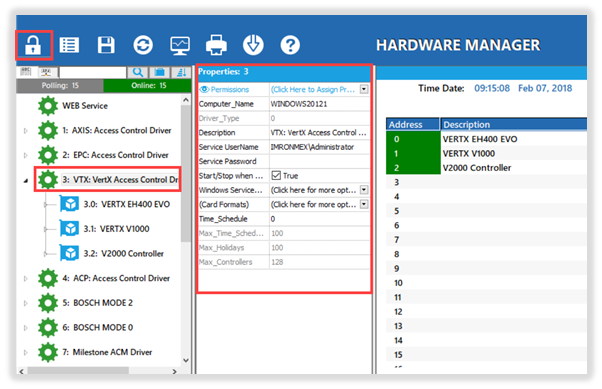
Task: Click the Properties: 3 panel header
Action: click(x=284, y=72)
